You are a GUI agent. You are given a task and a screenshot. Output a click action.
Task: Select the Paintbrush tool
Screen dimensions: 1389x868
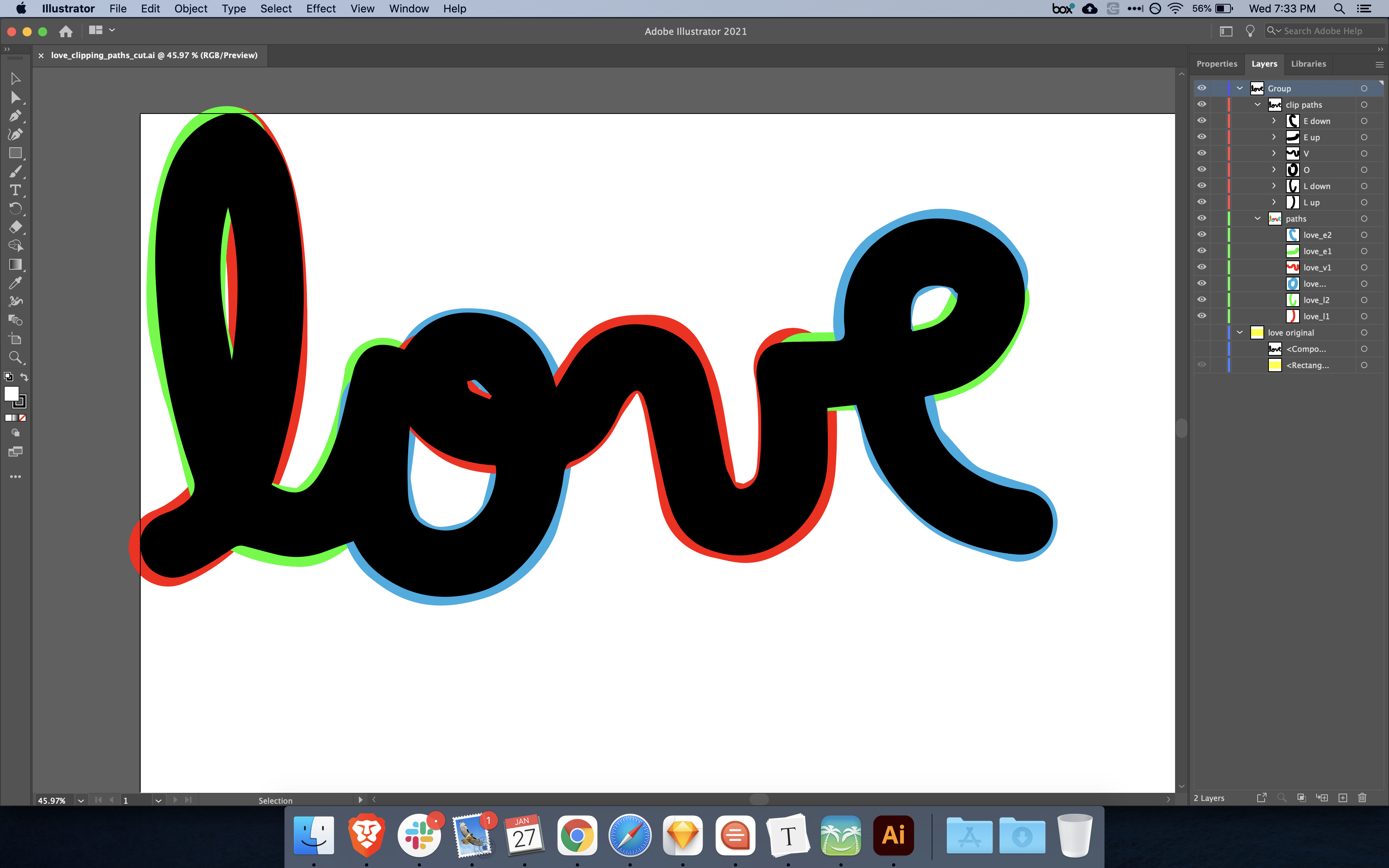pos(16,171)
